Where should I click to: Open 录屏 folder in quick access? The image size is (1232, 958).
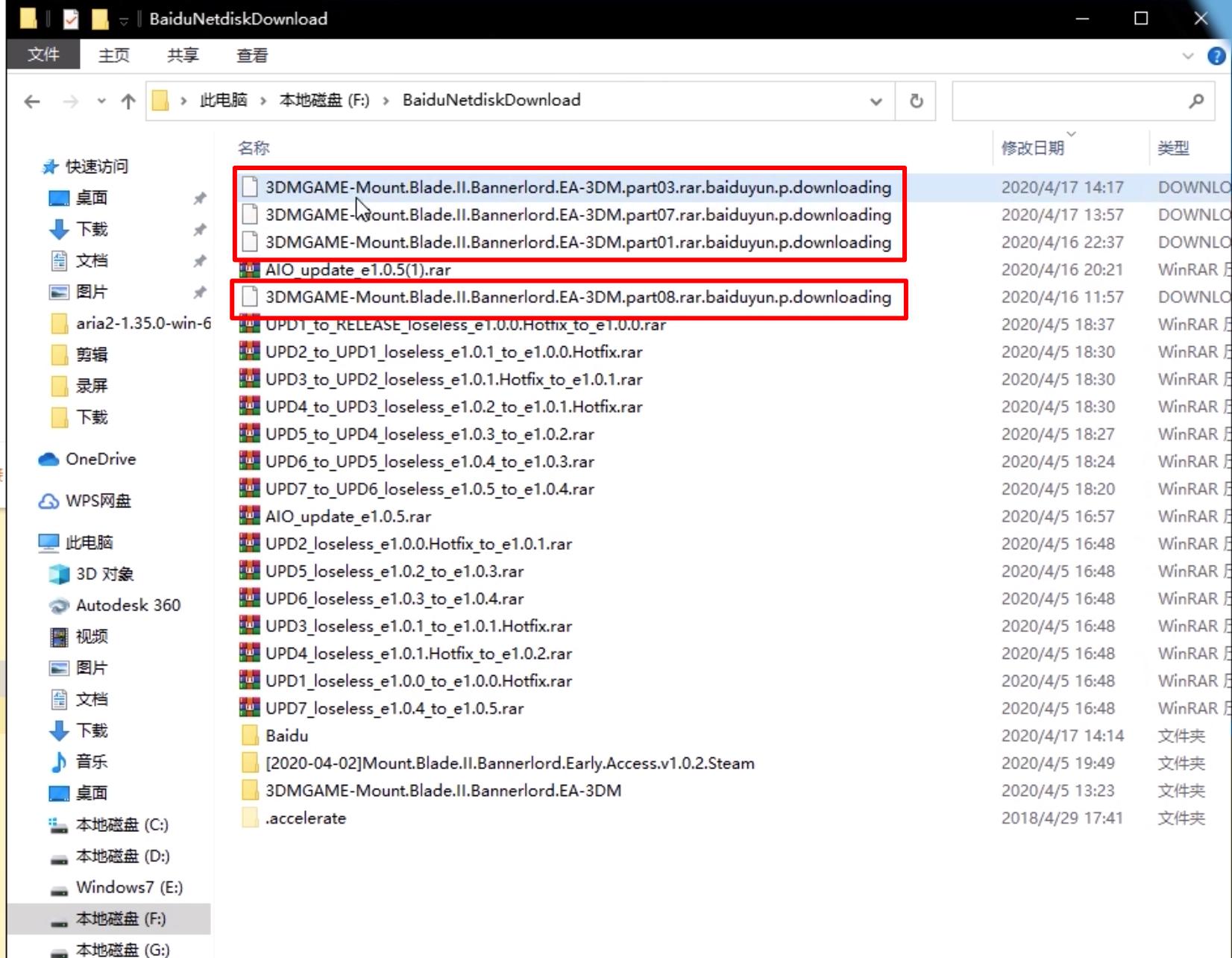[x=92, y=386]
